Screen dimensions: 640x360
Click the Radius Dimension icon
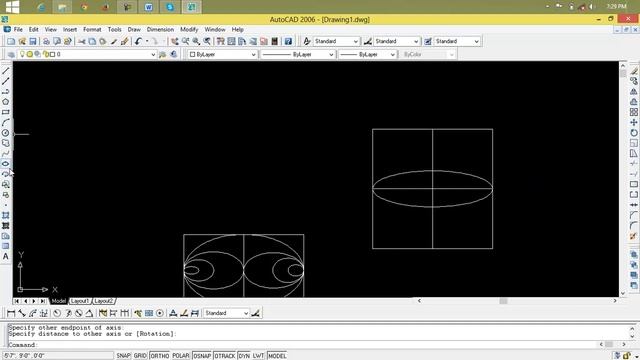coord(57,313)
